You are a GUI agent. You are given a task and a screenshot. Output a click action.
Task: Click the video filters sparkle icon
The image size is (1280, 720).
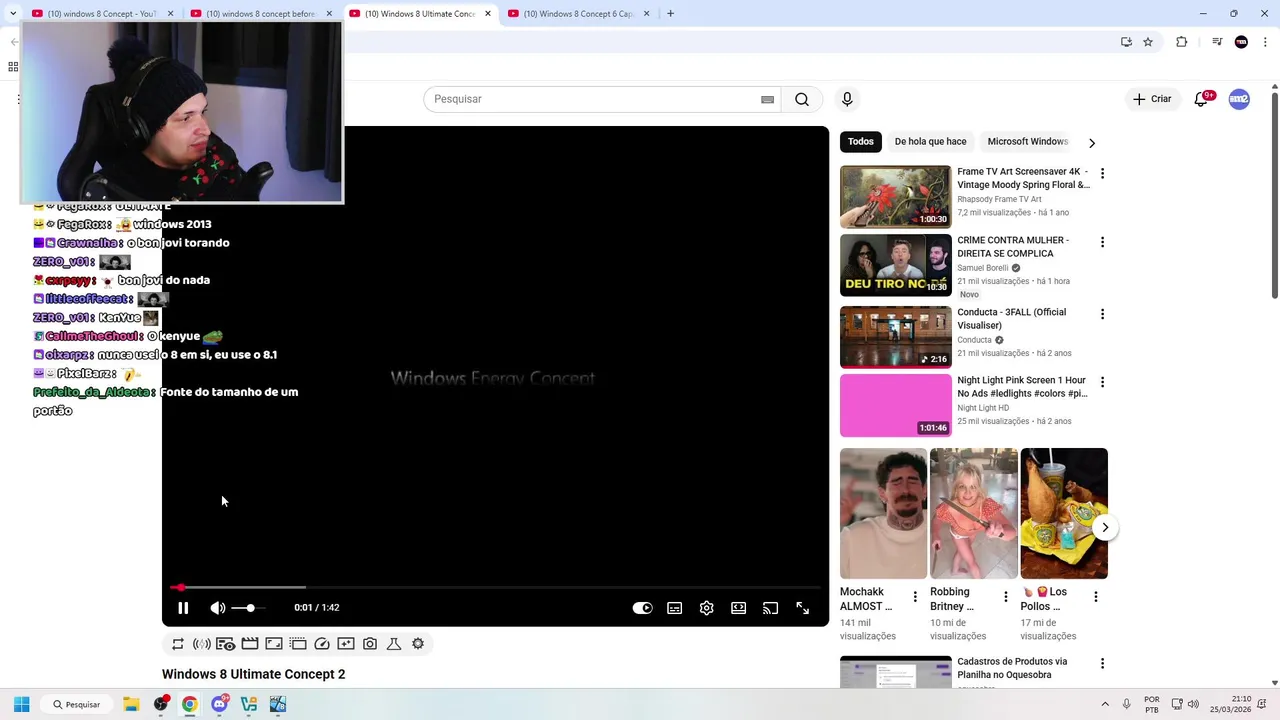(346, 644)
